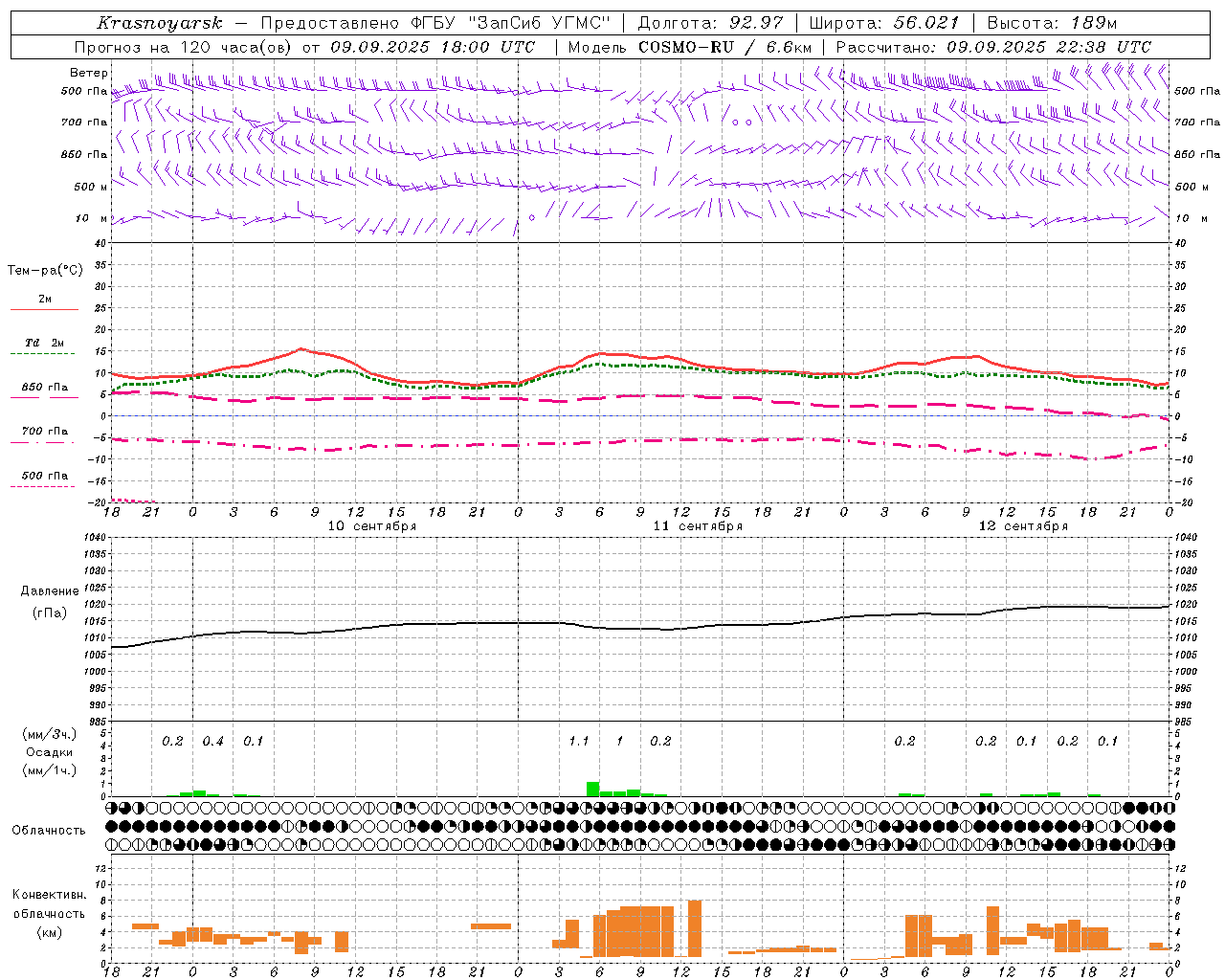Click the 'Ветер' wind panel label

click(x=88, y=73)
